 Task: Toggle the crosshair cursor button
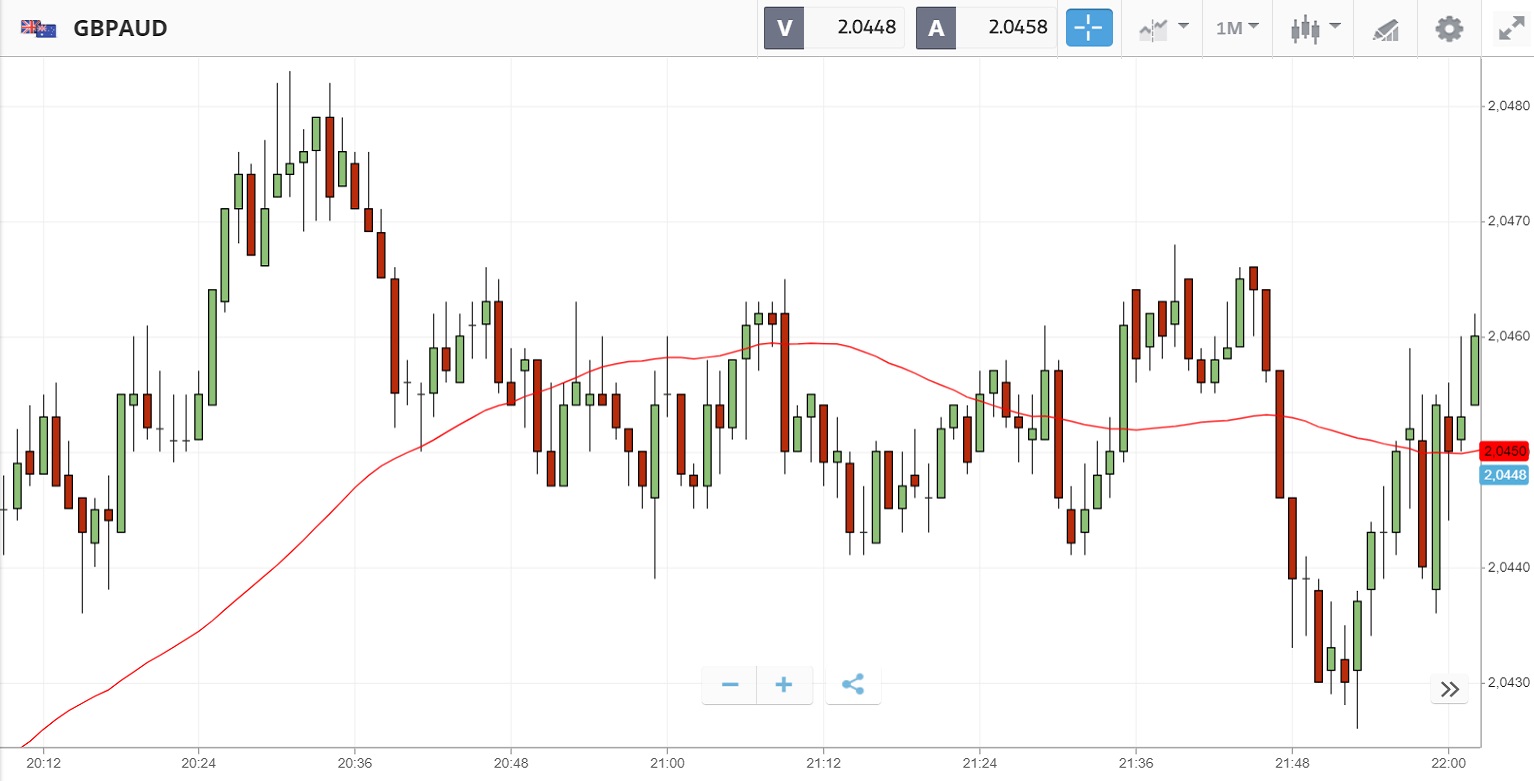[x=1089, y=28]
